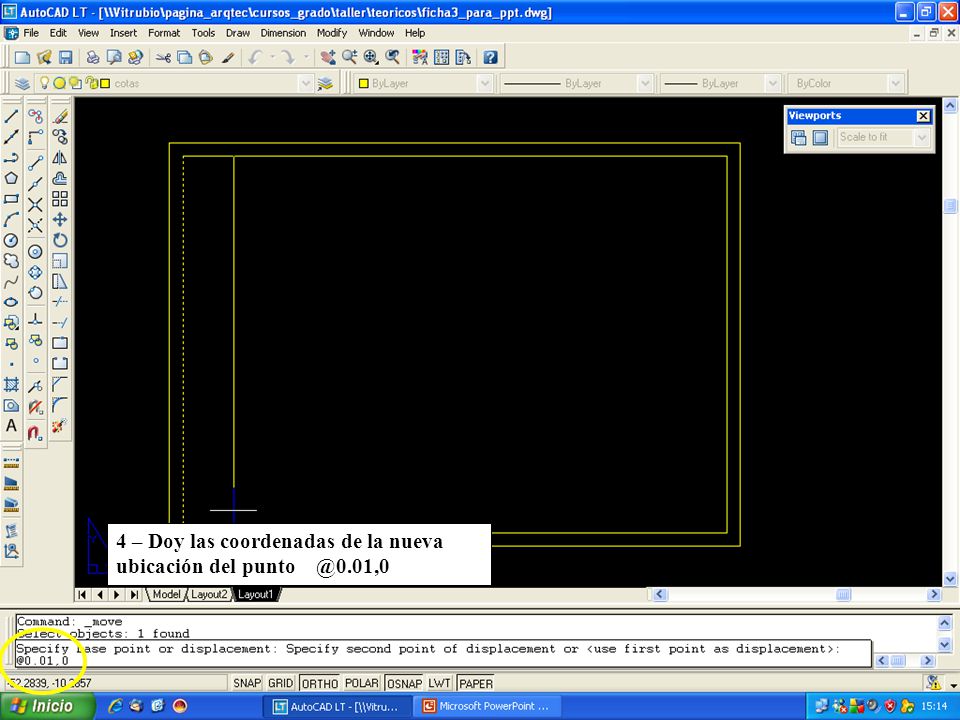
Task: Click the Pan Realtime hand icon
Action: click(328, 58)
